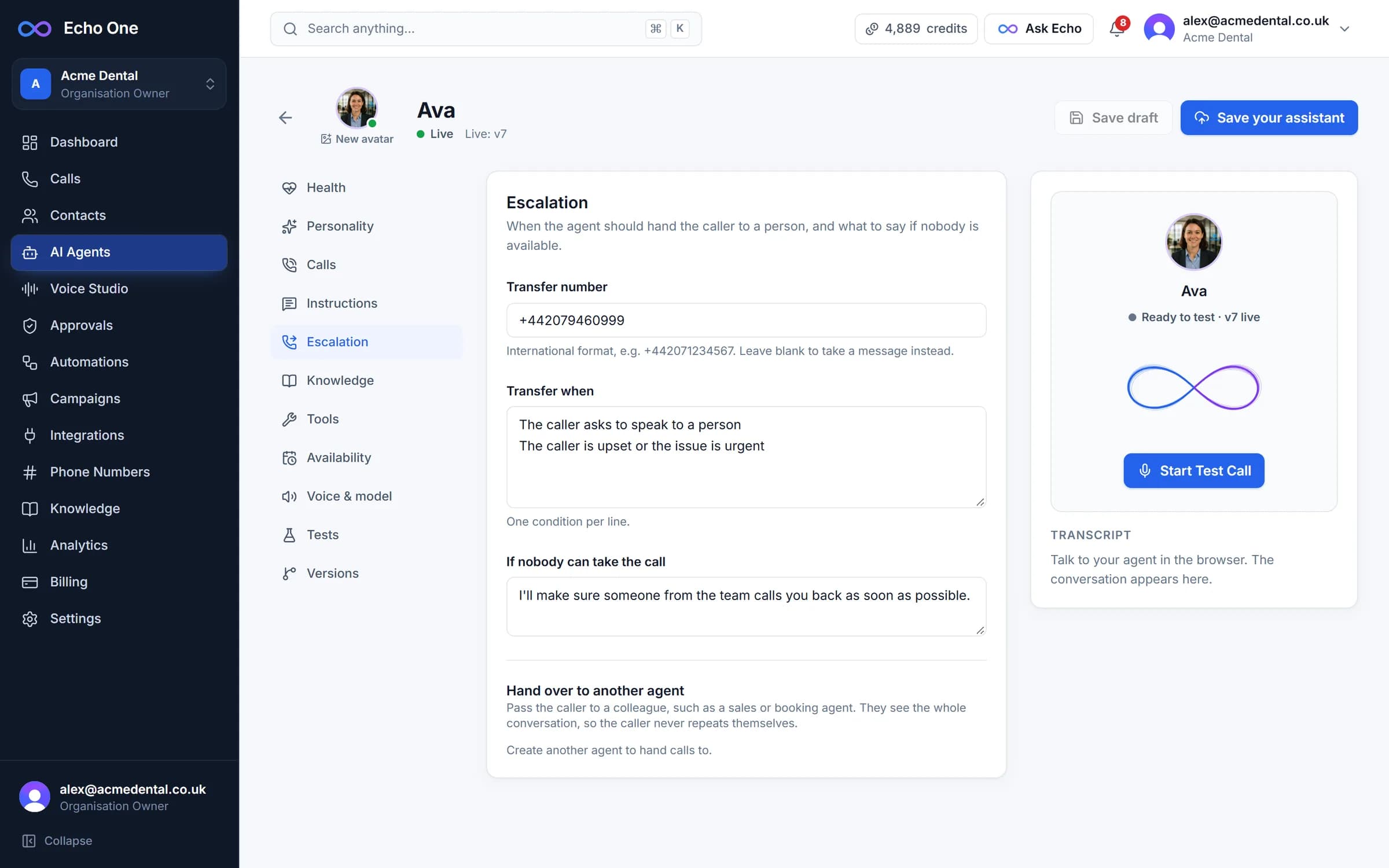Go to Automations

119,362
